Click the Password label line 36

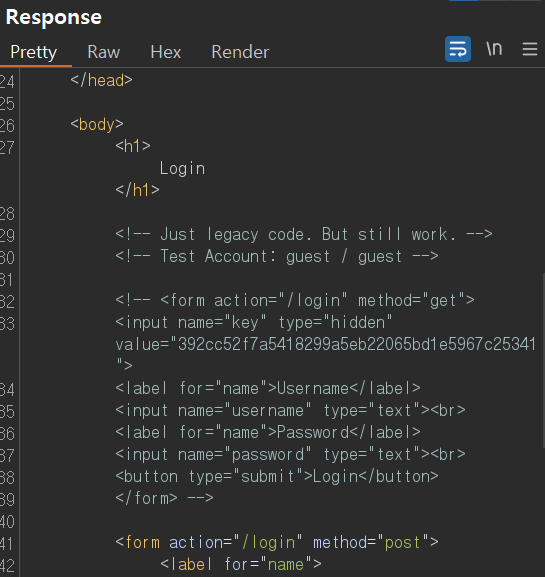click(268, 432)
